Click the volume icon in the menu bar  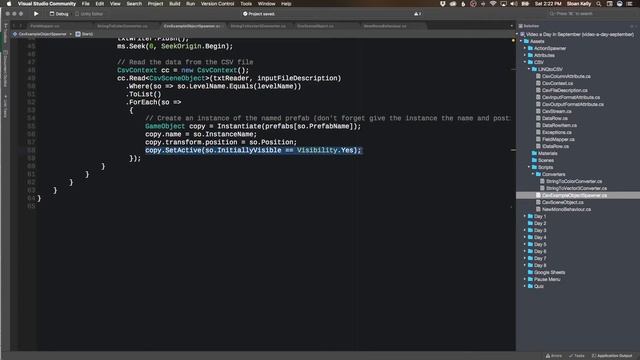pyautogui.click(x=514, y=4)
